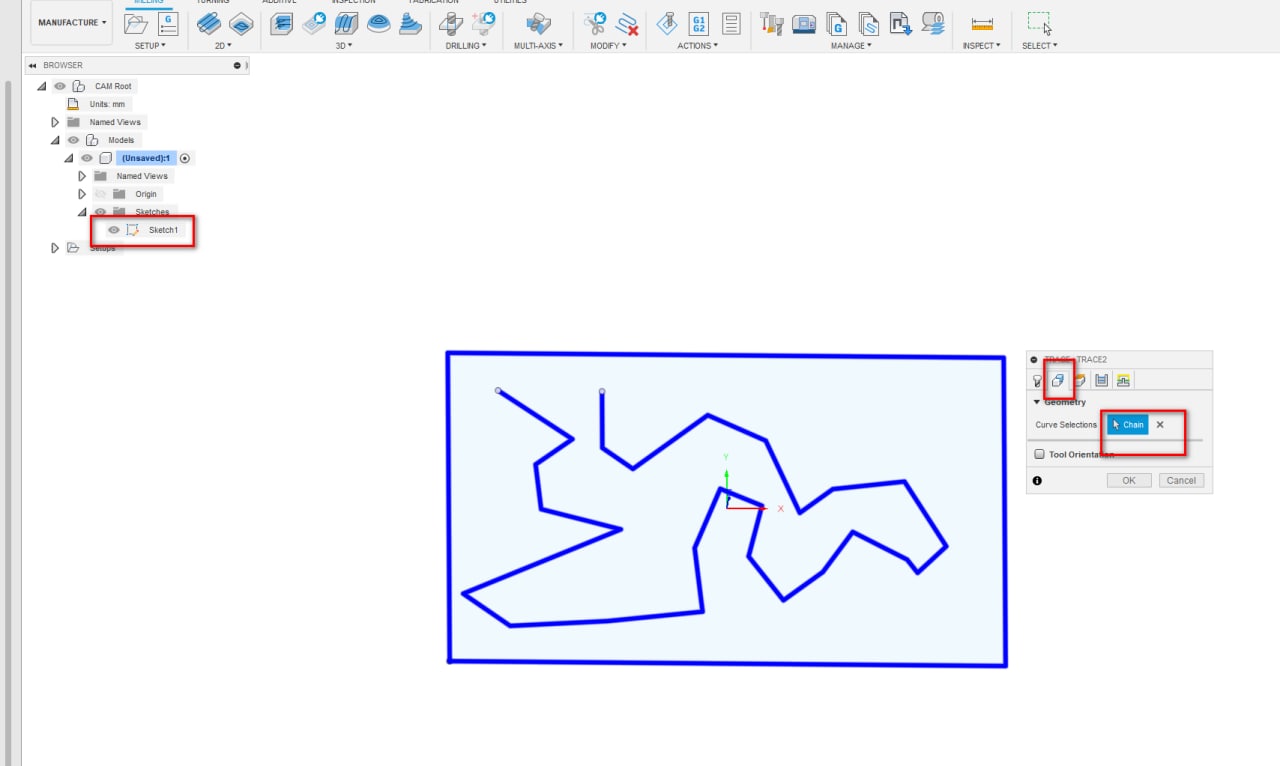Show the hidden Origin folder
This screenshot has height=766, width=1280.
(100, 194)
